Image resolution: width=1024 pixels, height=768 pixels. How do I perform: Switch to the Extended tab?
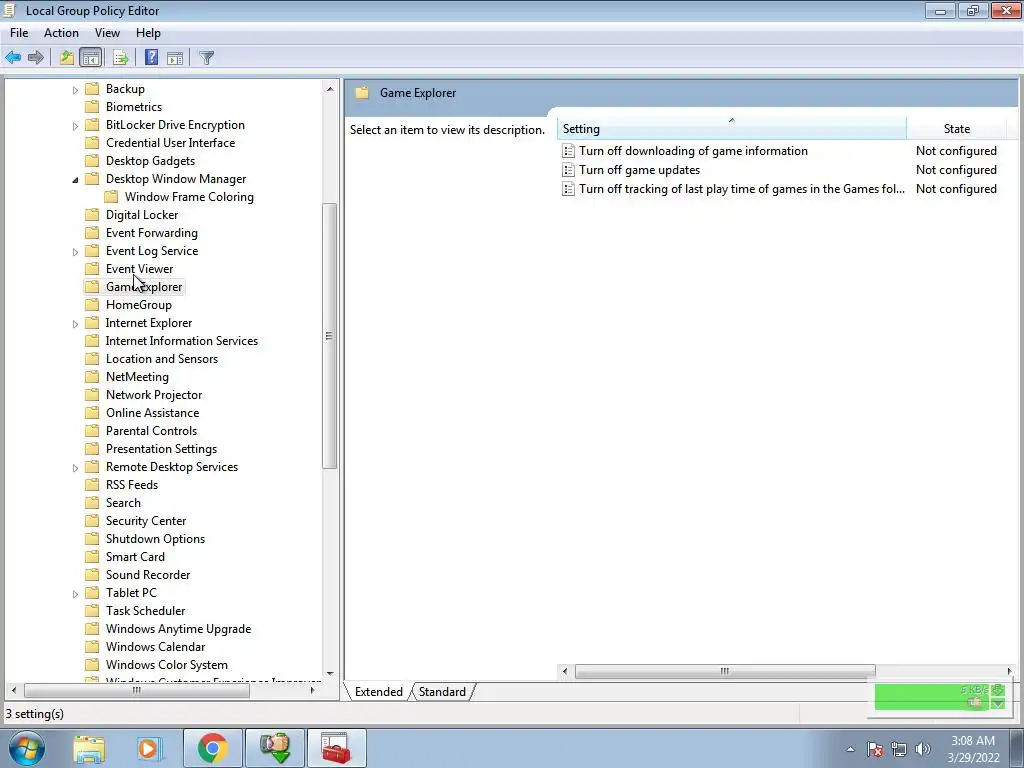(x=379, y=692)
